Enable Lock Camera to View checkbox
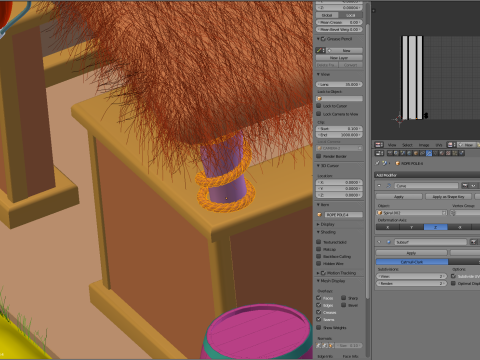The height and width of the screenshot is (360, 480). pos(319,114)
